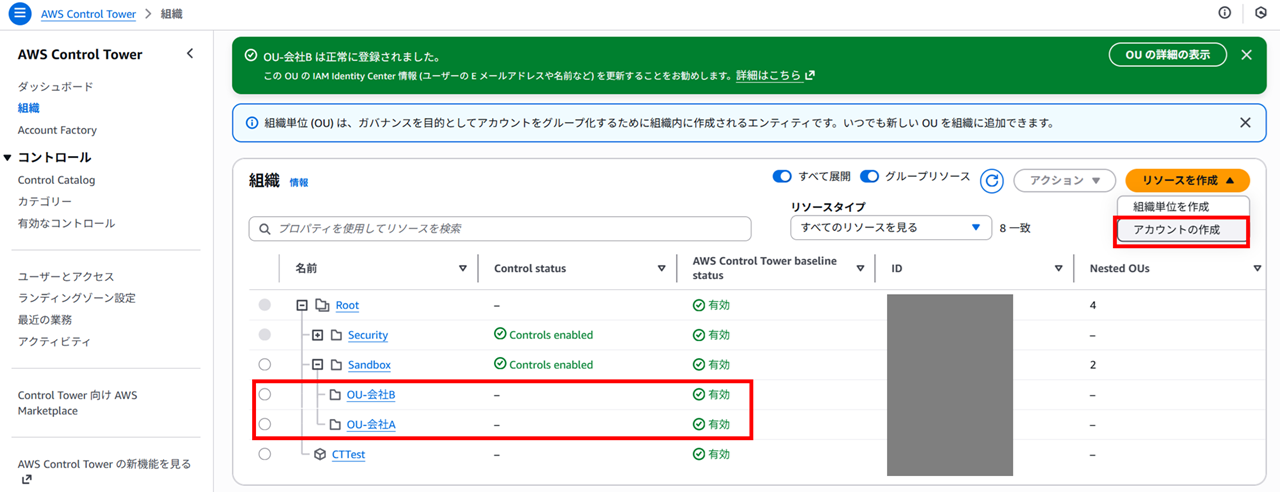This screenshot has height=492, width=1280.
Task: Click the folder icon beside Sandbox
Action: [x=336, y=365]
